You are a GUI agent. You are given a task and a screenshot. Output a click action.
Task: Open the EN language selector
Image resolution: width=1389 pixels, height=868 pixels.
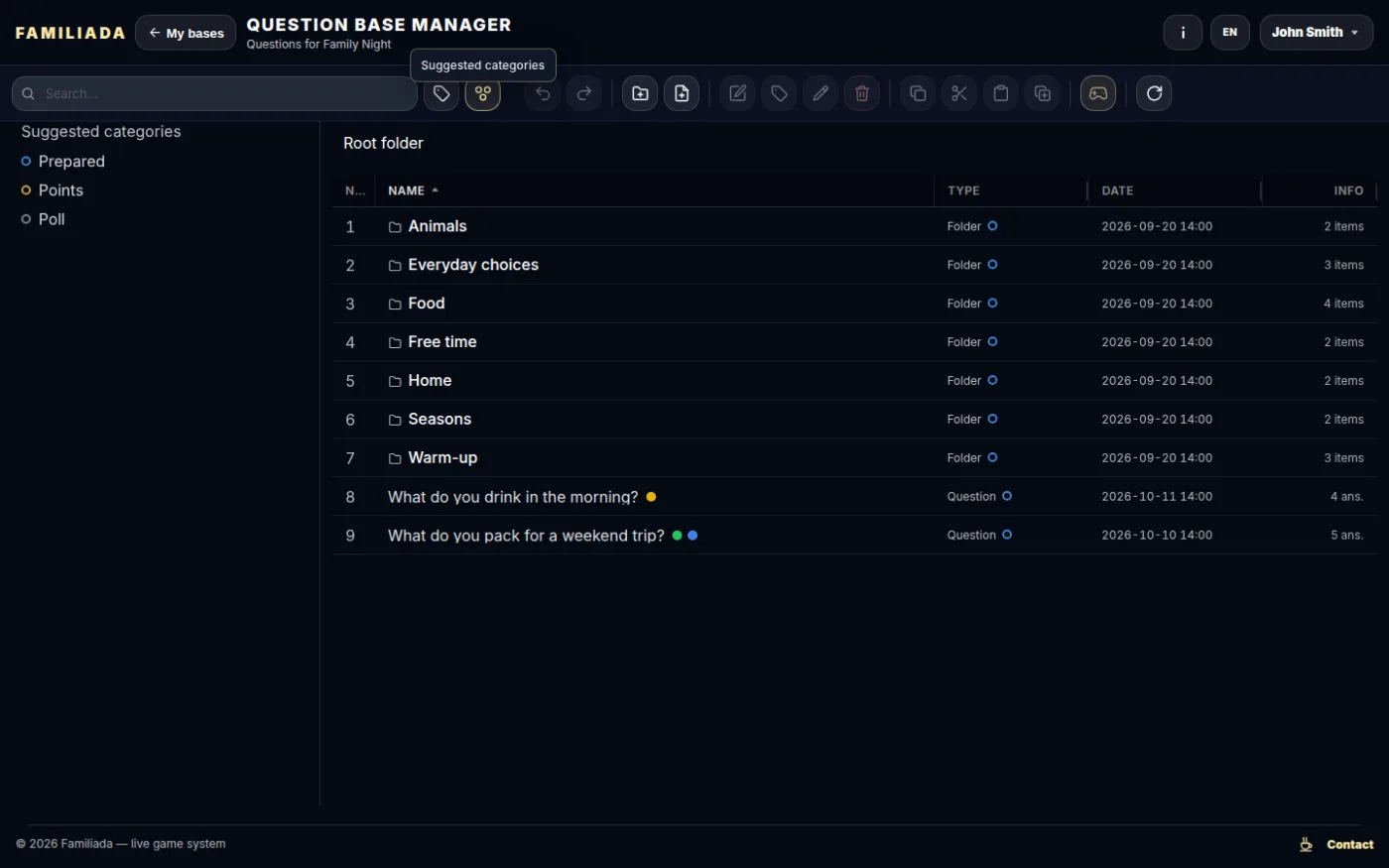(x=1229, y=32)
